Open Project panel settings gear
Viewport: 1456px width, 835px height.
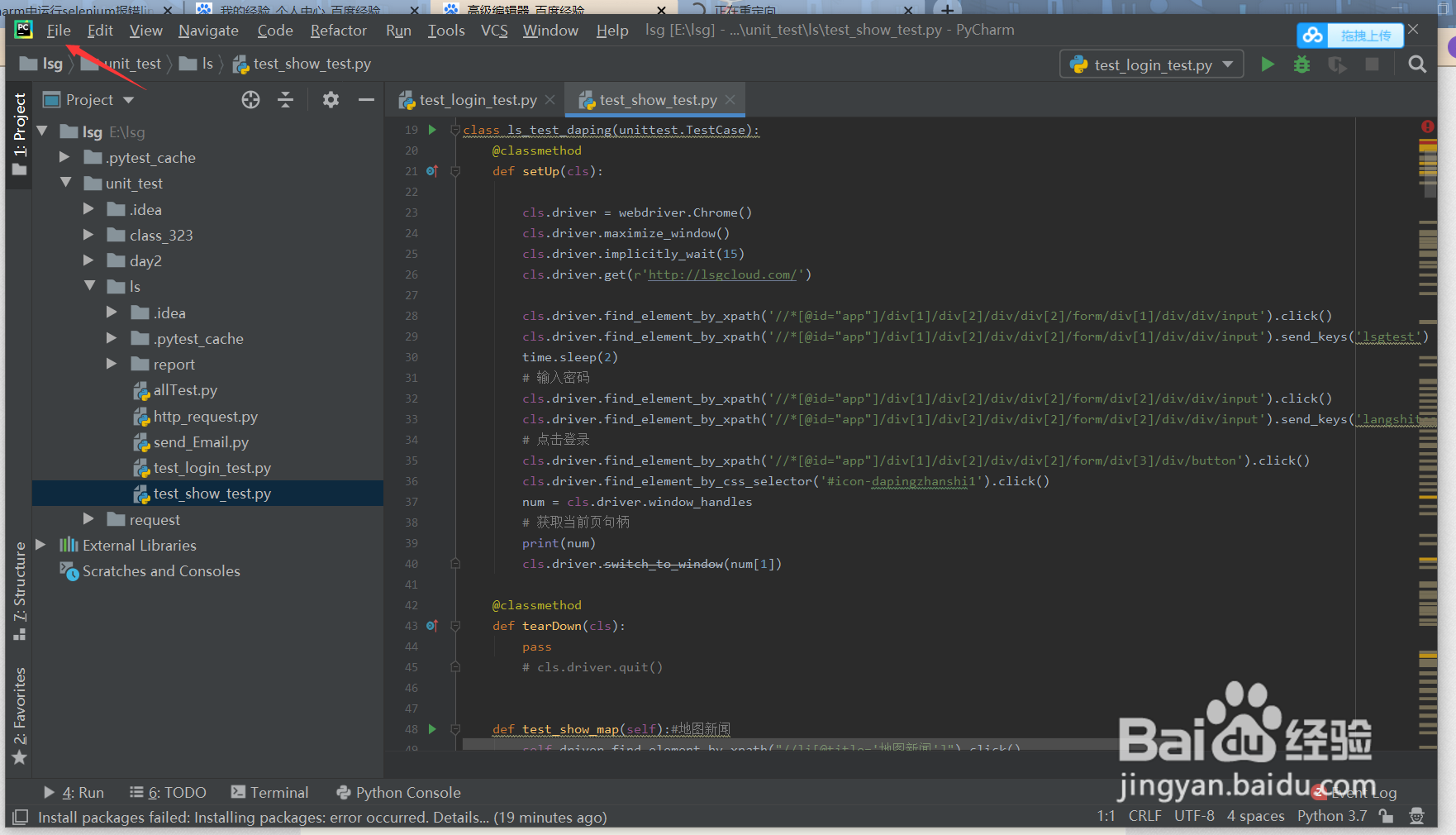tap(331, 100)
